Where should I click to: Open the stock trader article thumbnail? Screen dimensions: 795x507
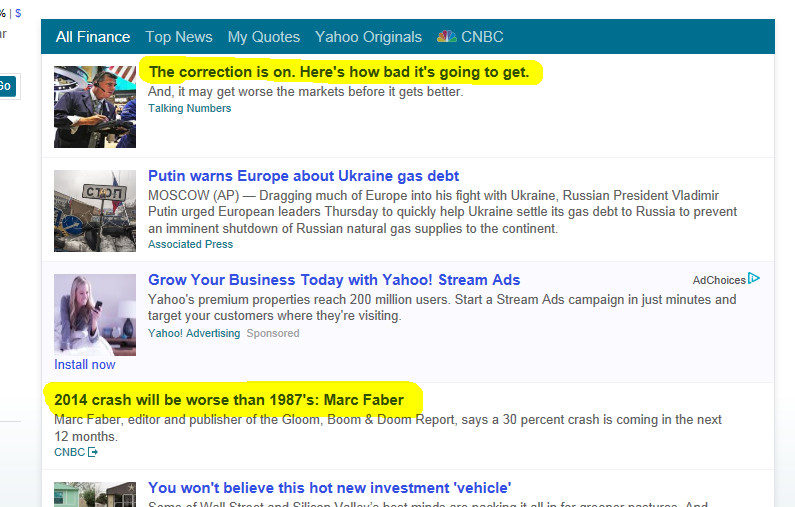coord(95,107)
